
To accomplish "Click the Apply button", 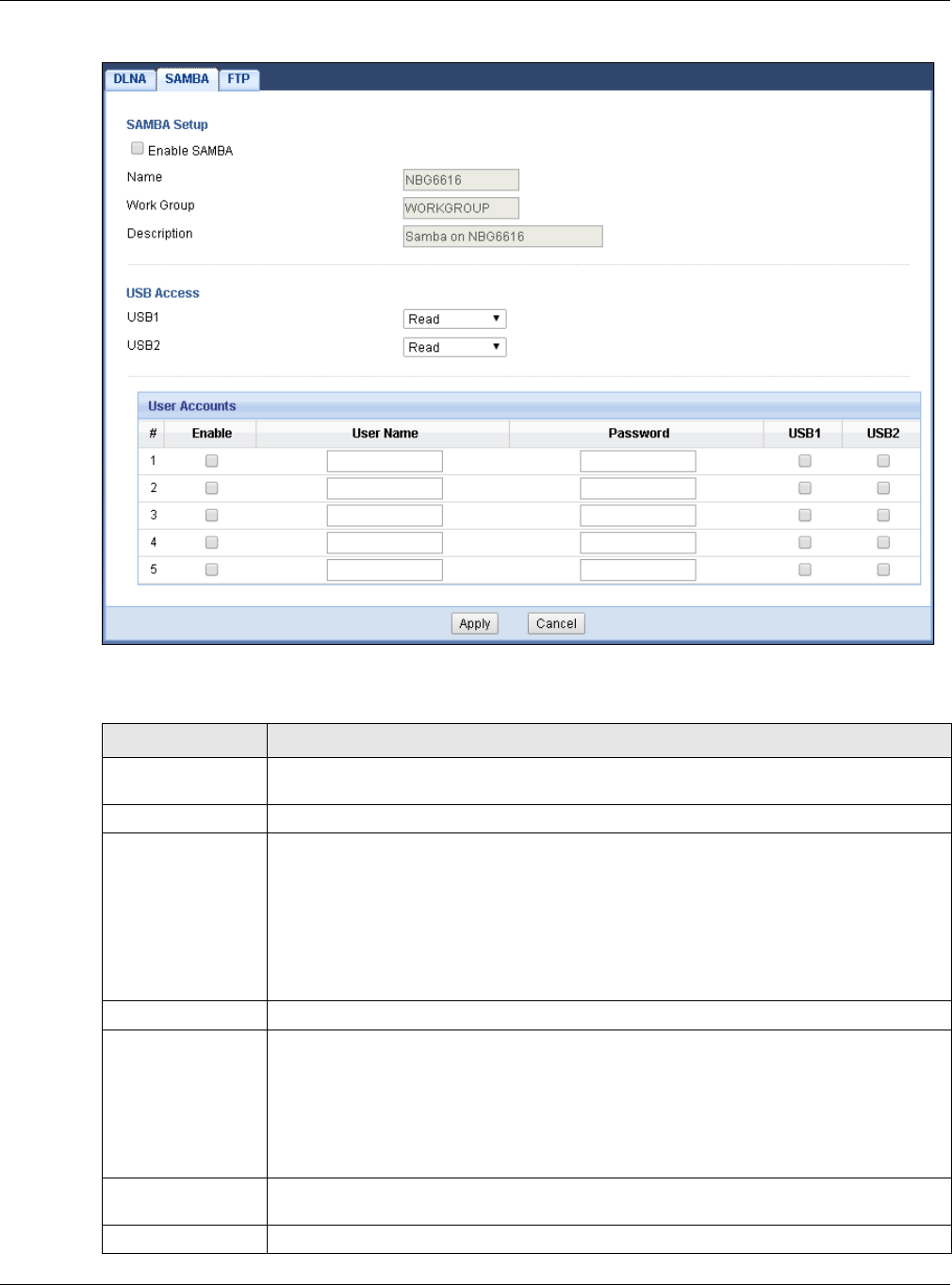I will tap(475, 624).
